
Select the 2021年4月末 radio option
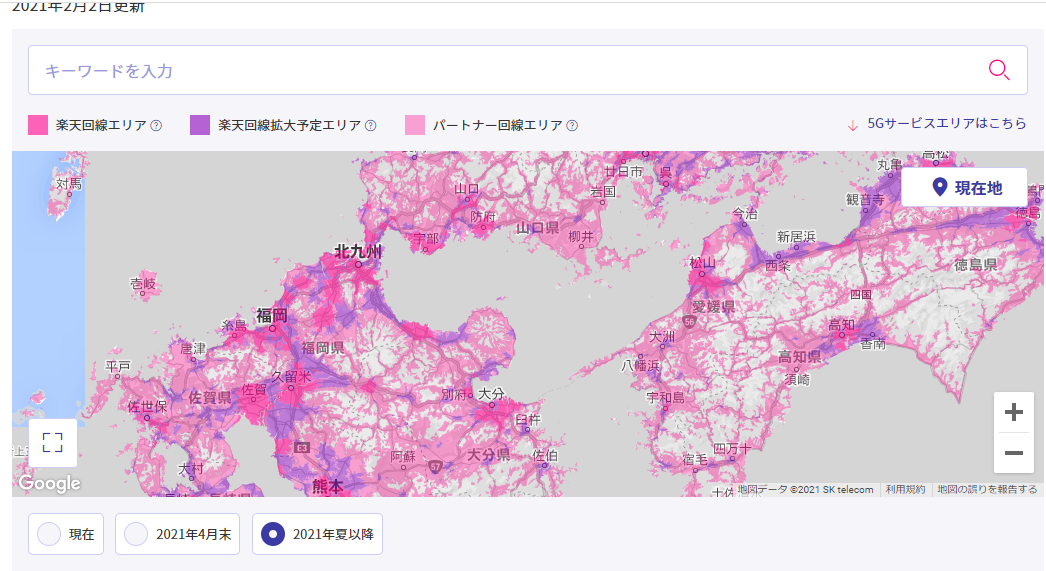177,534
